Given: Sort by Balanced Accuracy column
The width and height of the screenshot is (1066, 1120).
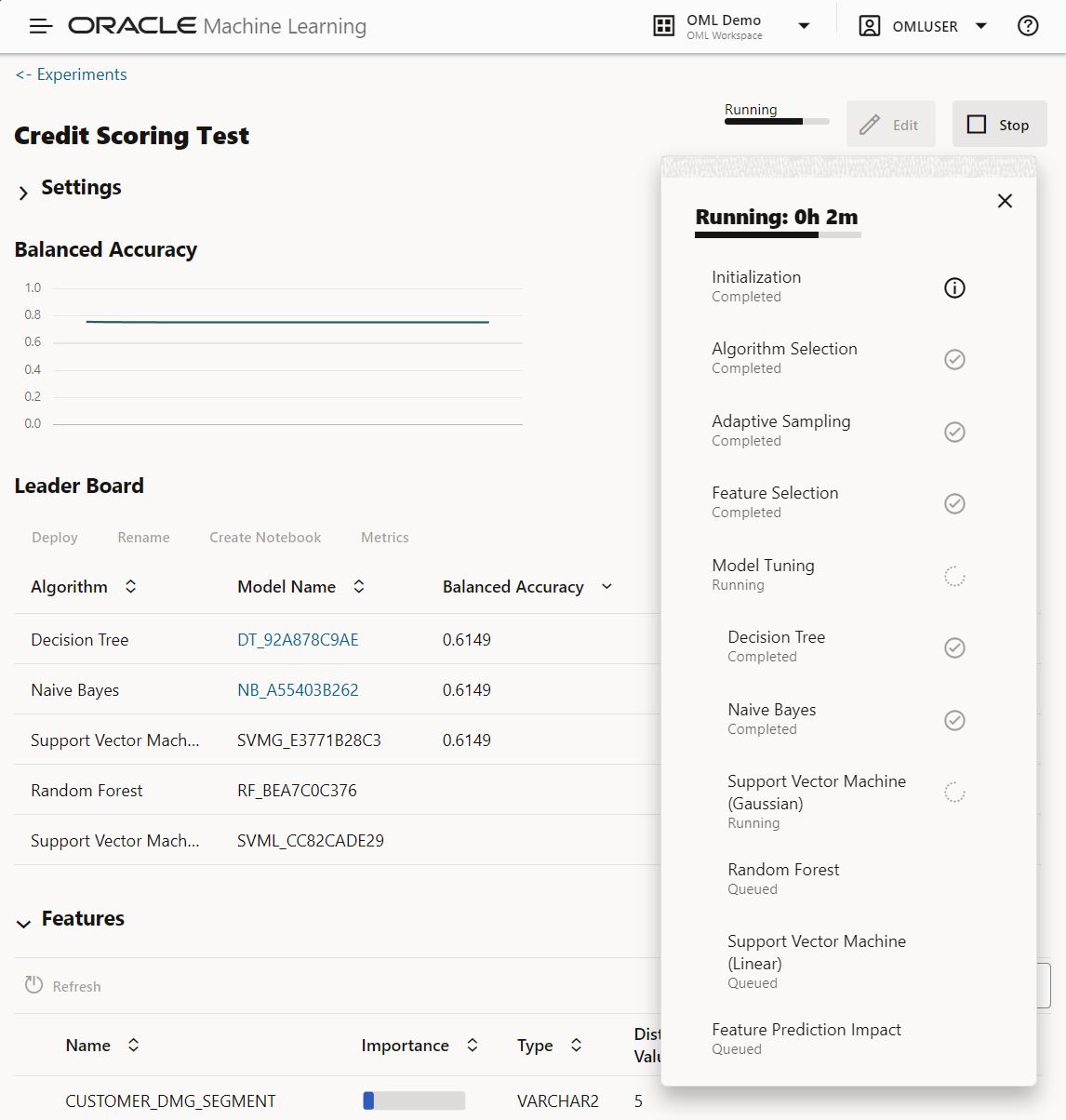Looking at the screenshot, I should click(607, 586).
